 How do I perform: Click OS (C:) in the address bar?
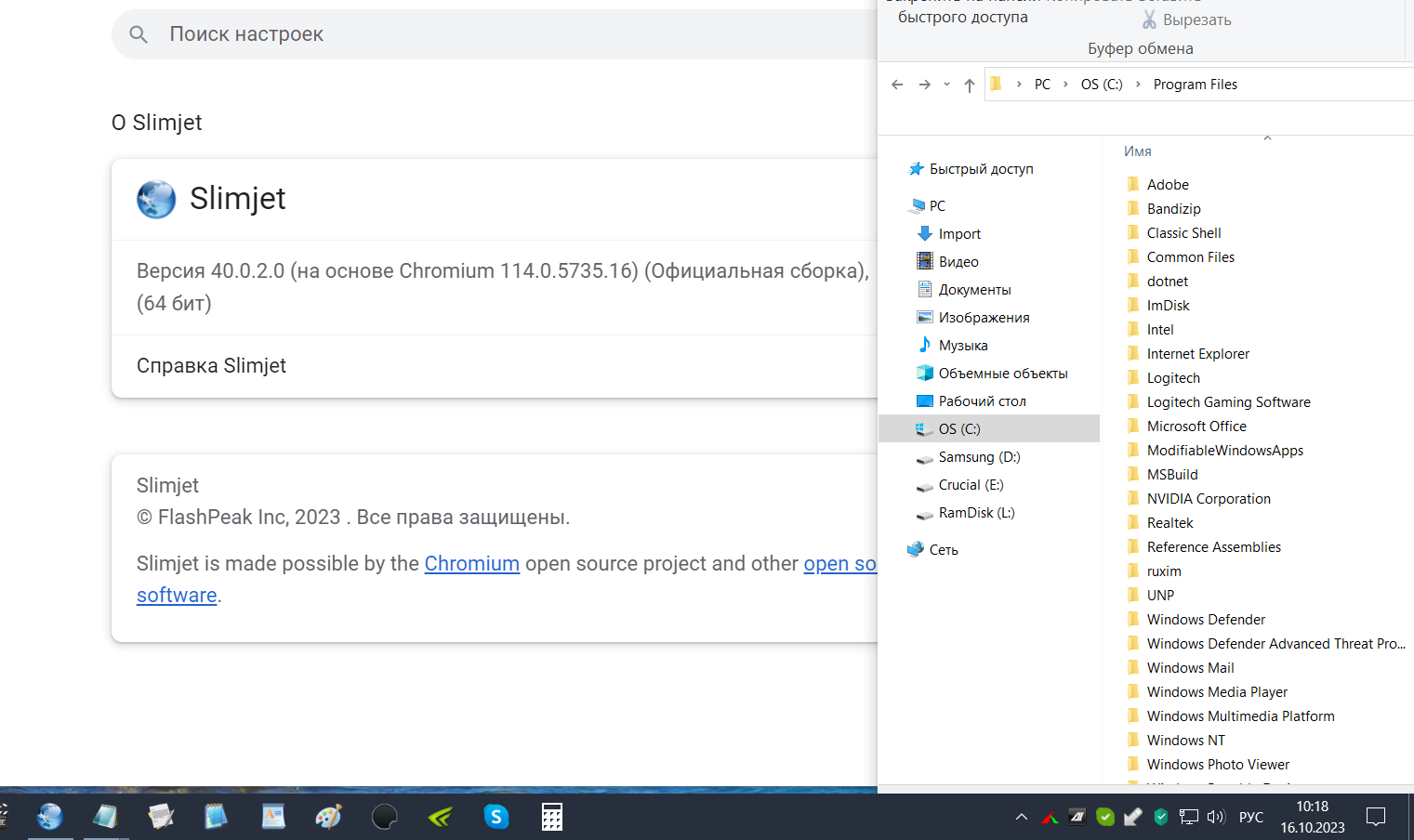[x=1102, y=85]
